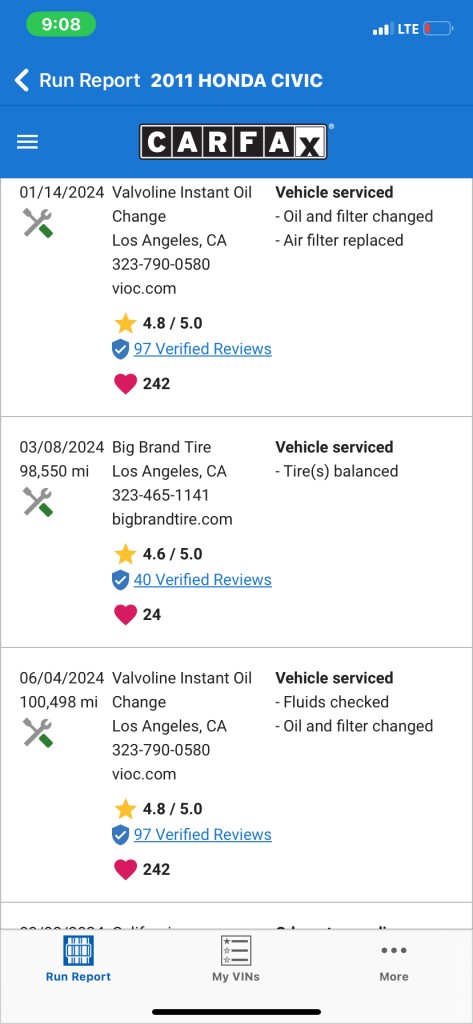473x1024 pixels.
Task: Tap the wrench icon for 06/04/2024 service
Action: (38, 732)
